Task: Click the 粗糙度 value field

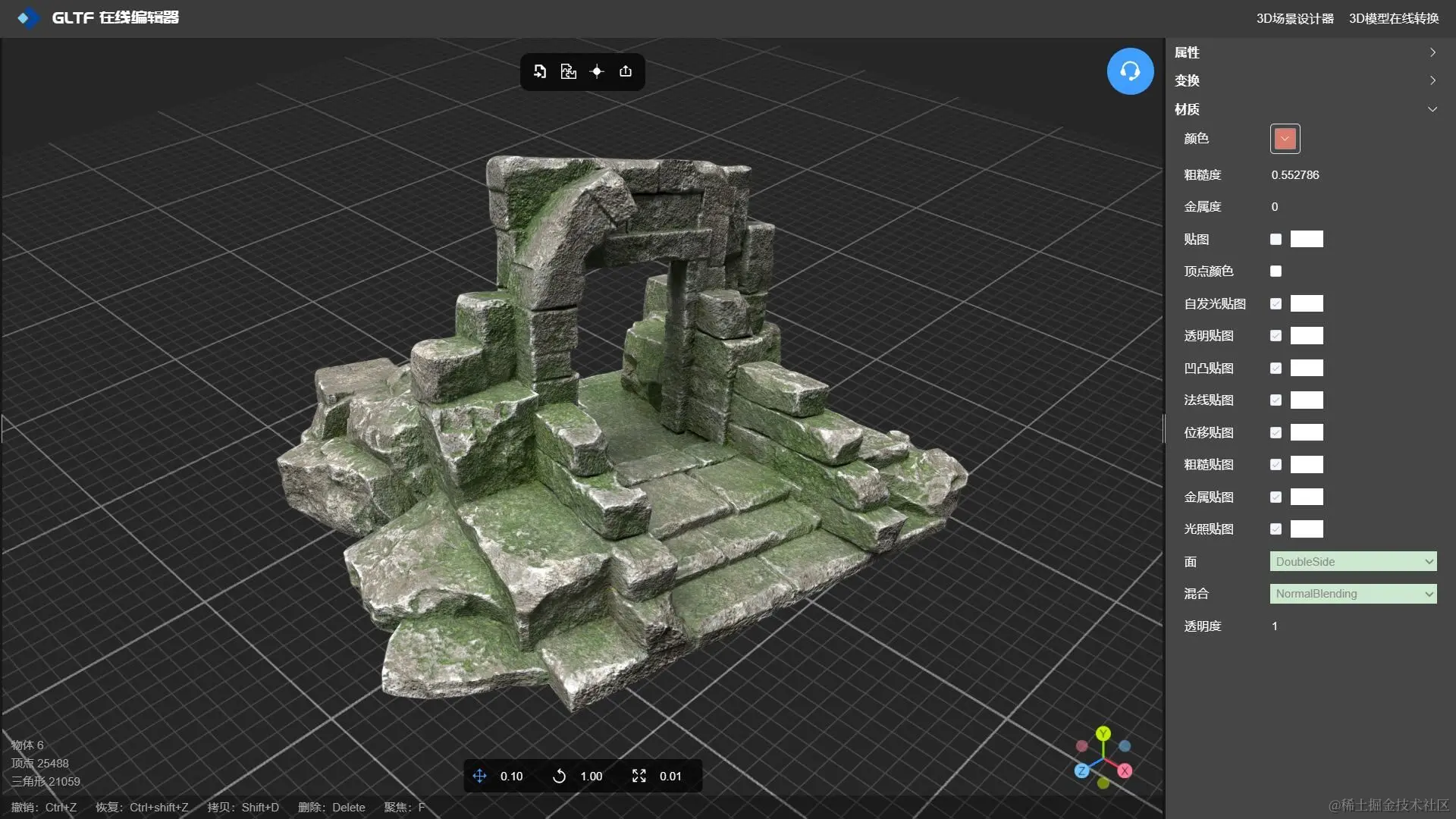Action: click(x=1295, y=175)
